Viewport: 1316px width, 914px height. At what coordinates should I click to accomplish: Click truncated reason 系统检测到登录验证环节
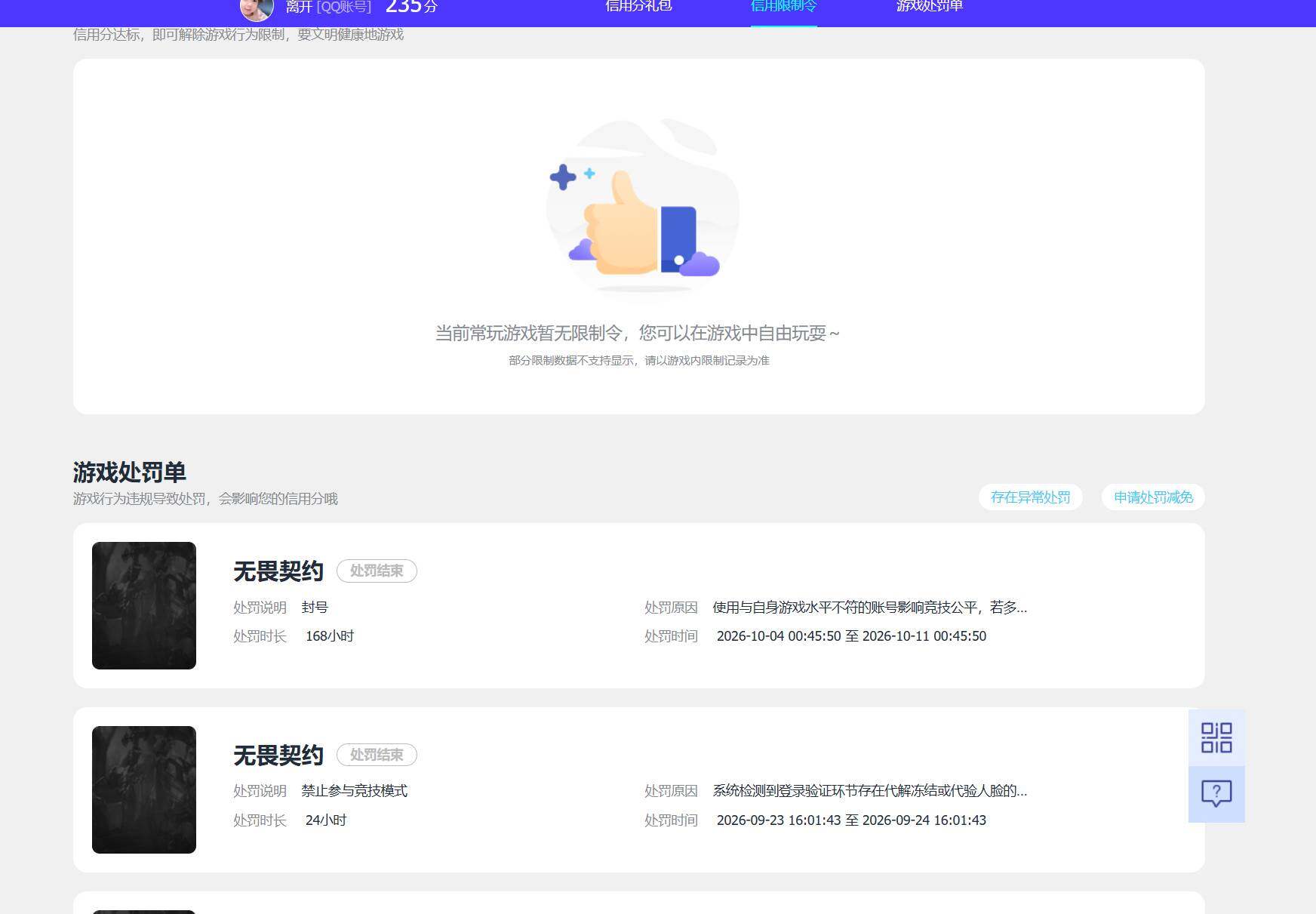tap(870, 791)
